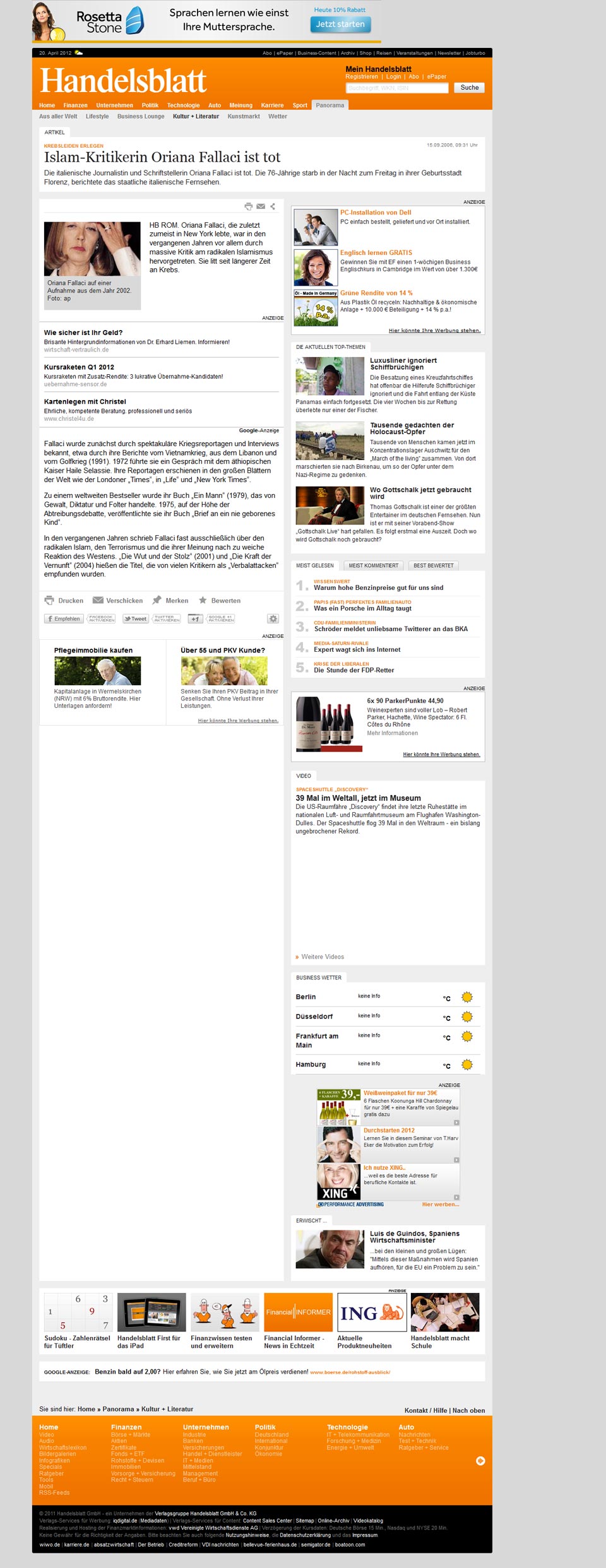The image size is (606, 1568).
Task: Click the Nach oben link
Action: 469,1410
